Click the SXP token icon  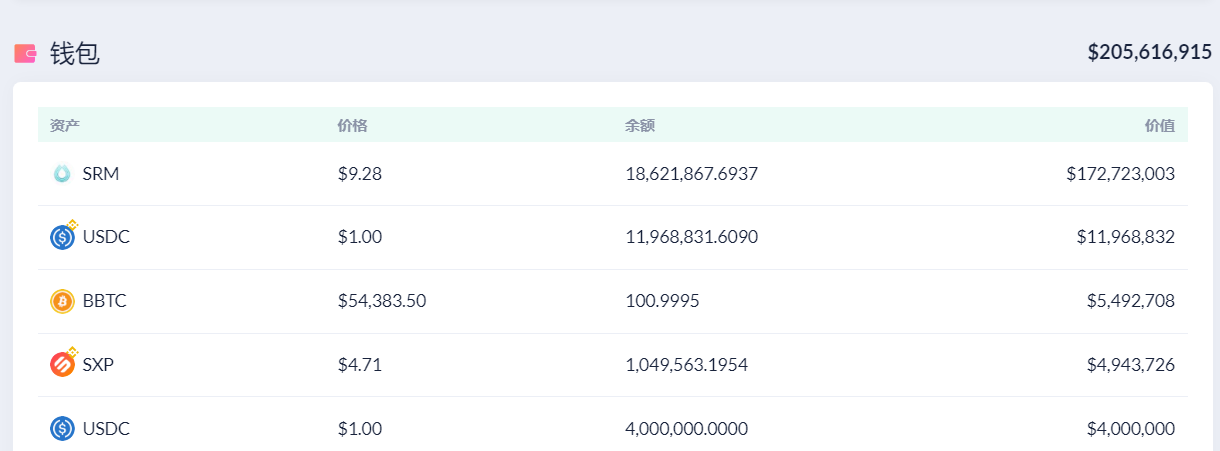tap(62, 365)
